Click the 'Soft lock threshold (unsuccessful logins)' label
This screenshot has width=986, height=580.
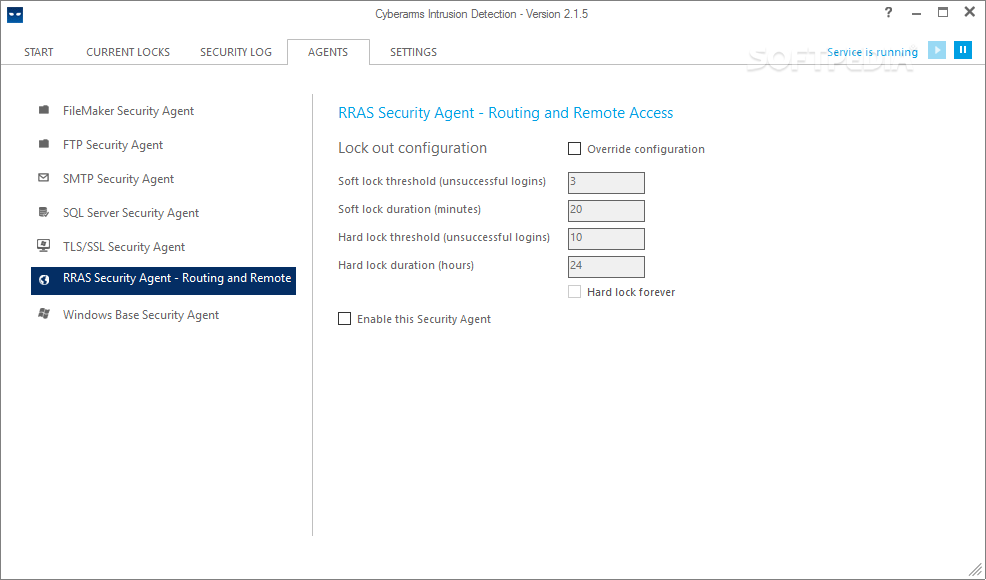(x=442, y=181)
